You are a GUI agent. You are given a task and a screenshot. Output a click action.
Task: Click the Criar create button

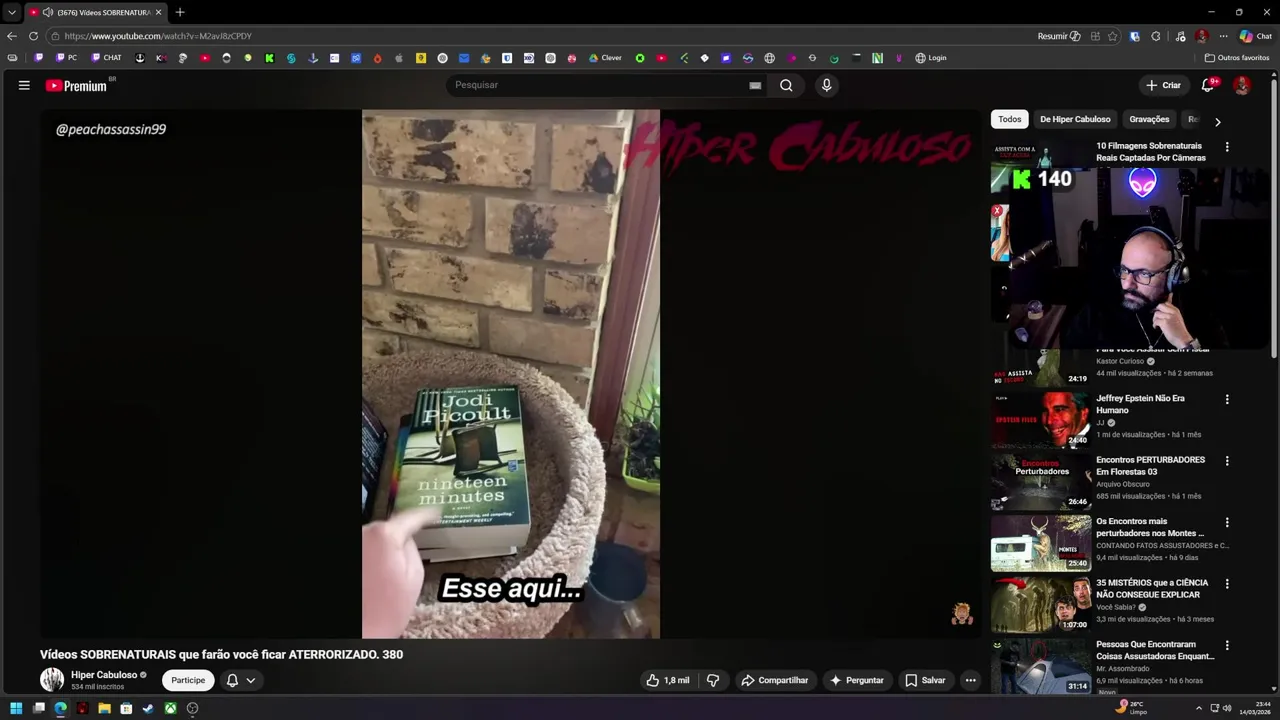1164,85
